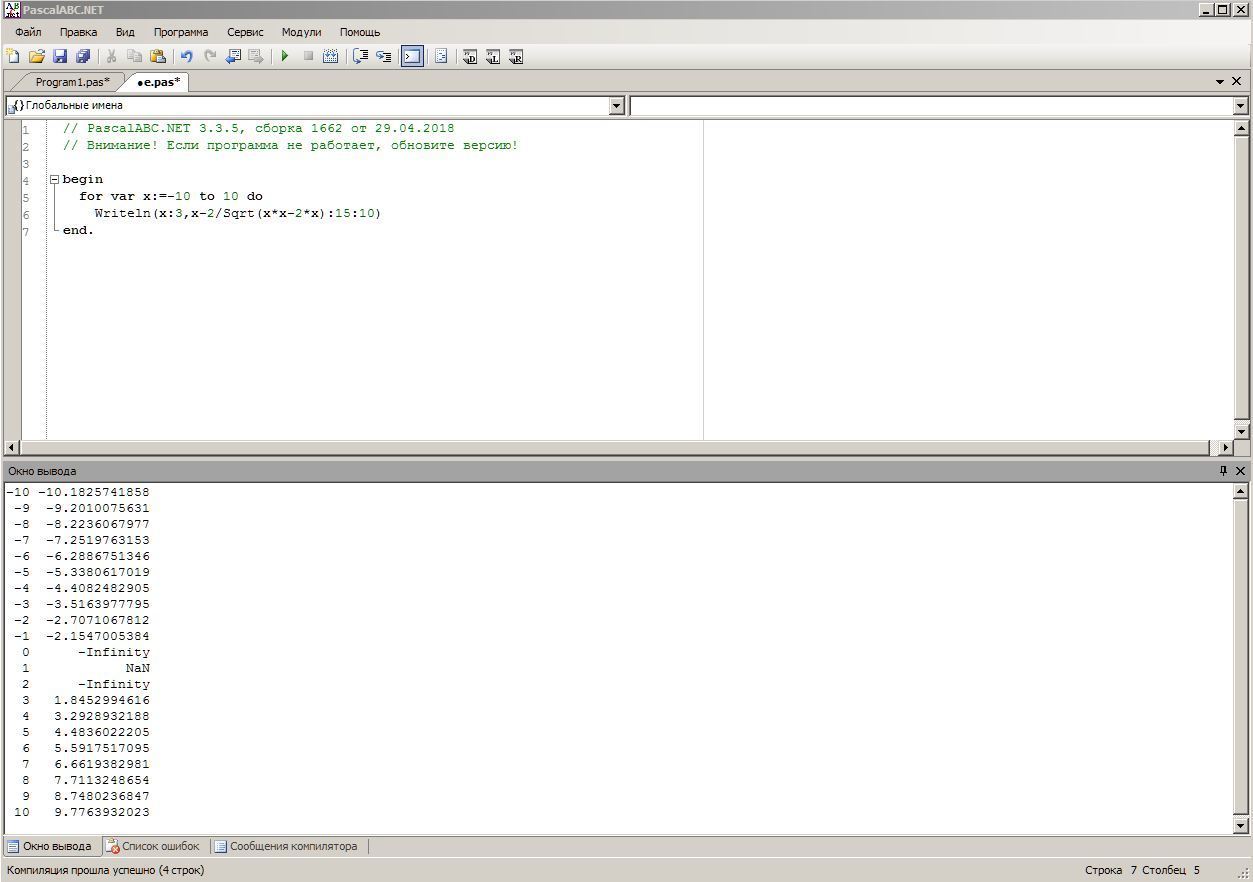Copy selection toolbar icon

tap(134, 57)
